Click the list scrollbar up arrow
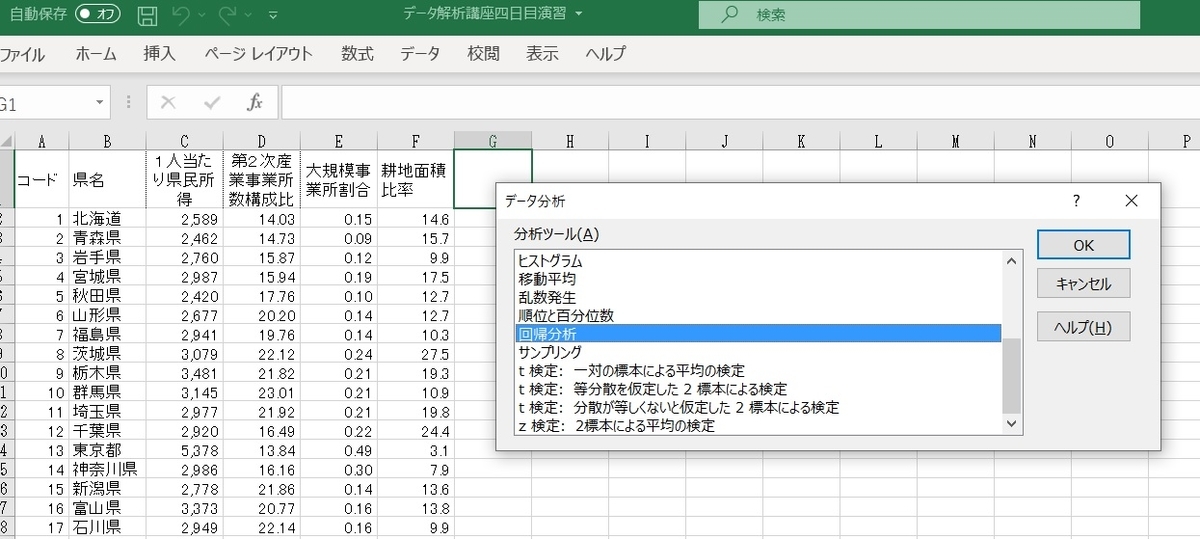The width and height of the screenshot is (1200, 539). 1012,261
